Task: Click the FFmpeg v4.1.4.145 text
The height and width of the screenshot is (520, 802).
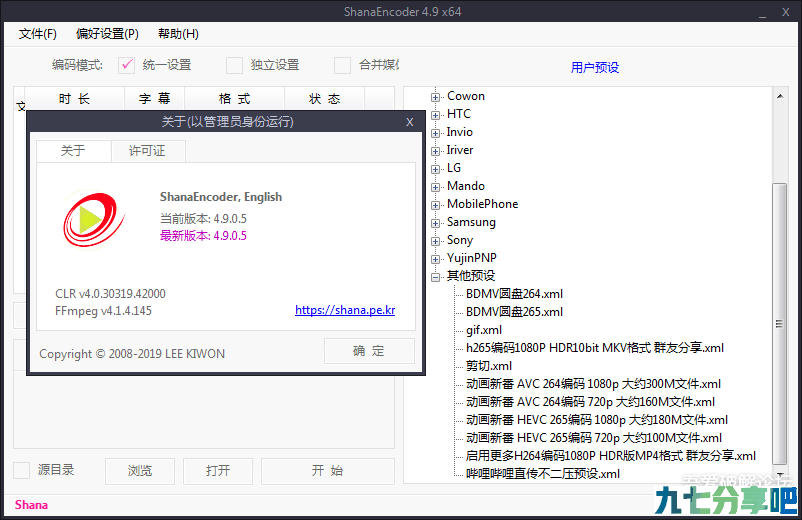Action: 103,311
